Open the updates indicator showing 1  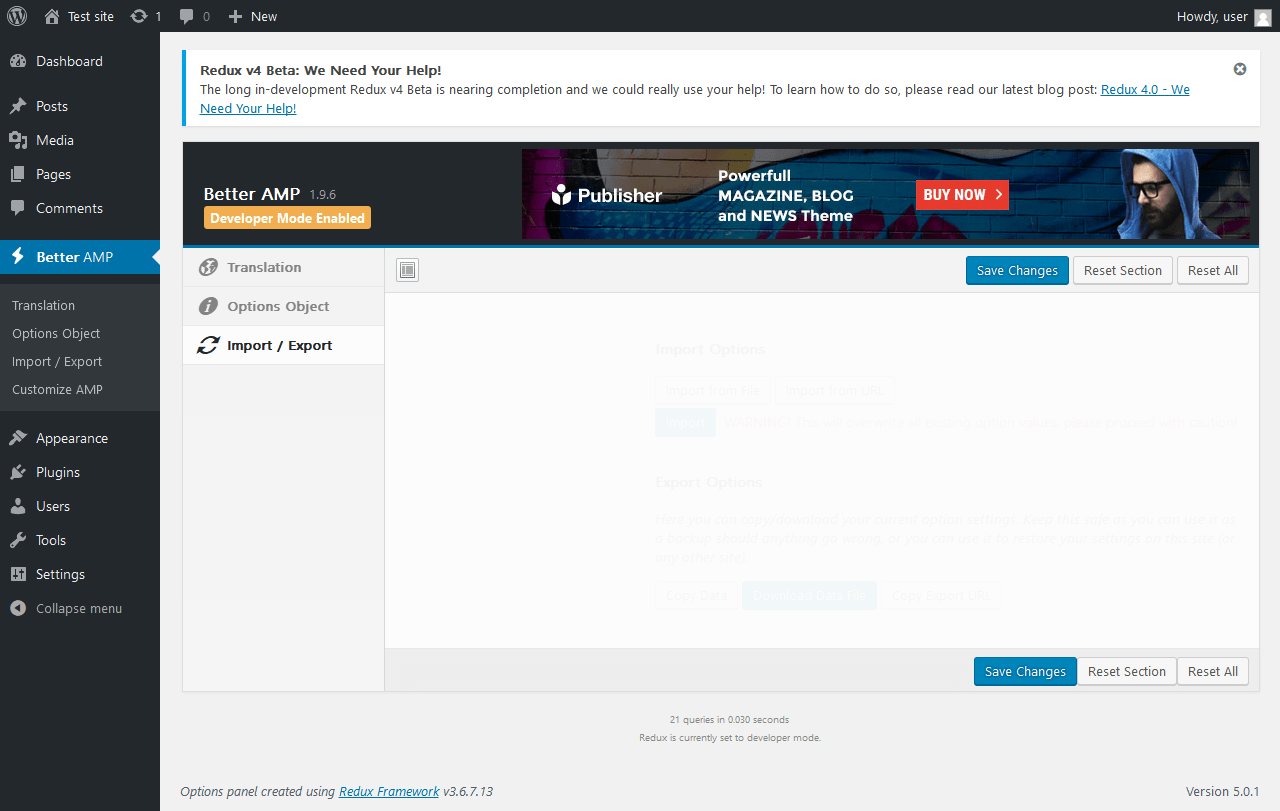(x=146, y=16)
